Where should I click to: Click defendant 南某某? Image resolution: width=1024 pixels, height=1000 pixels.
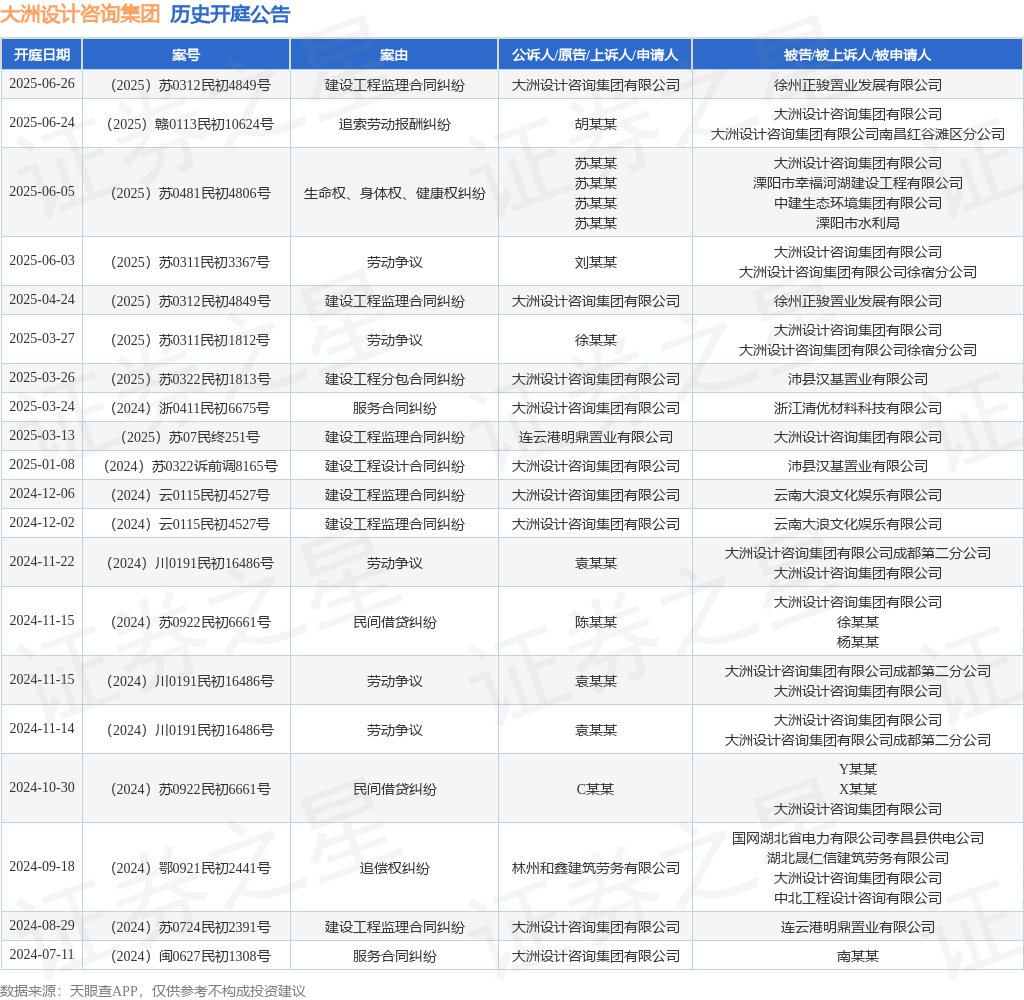pos(857,956)
